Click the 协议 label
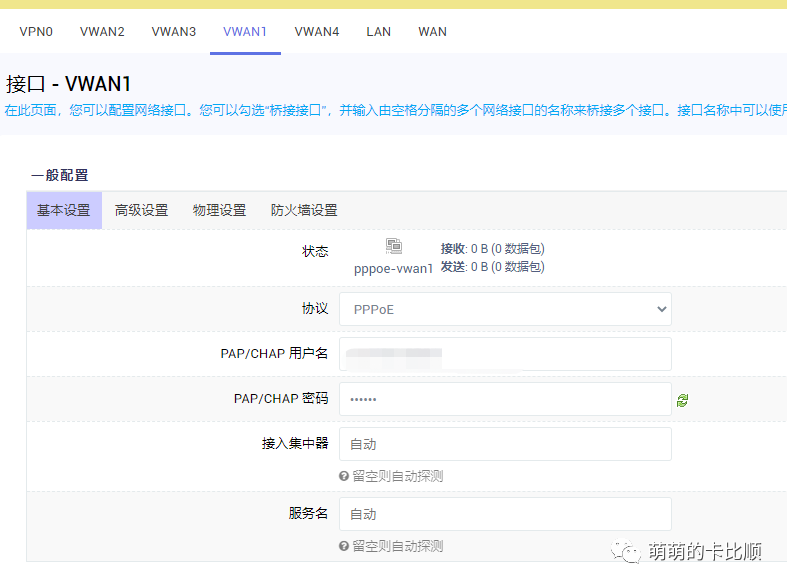This screenshot has height=586, width=787. pyautogui.click(x=315, y=309)
